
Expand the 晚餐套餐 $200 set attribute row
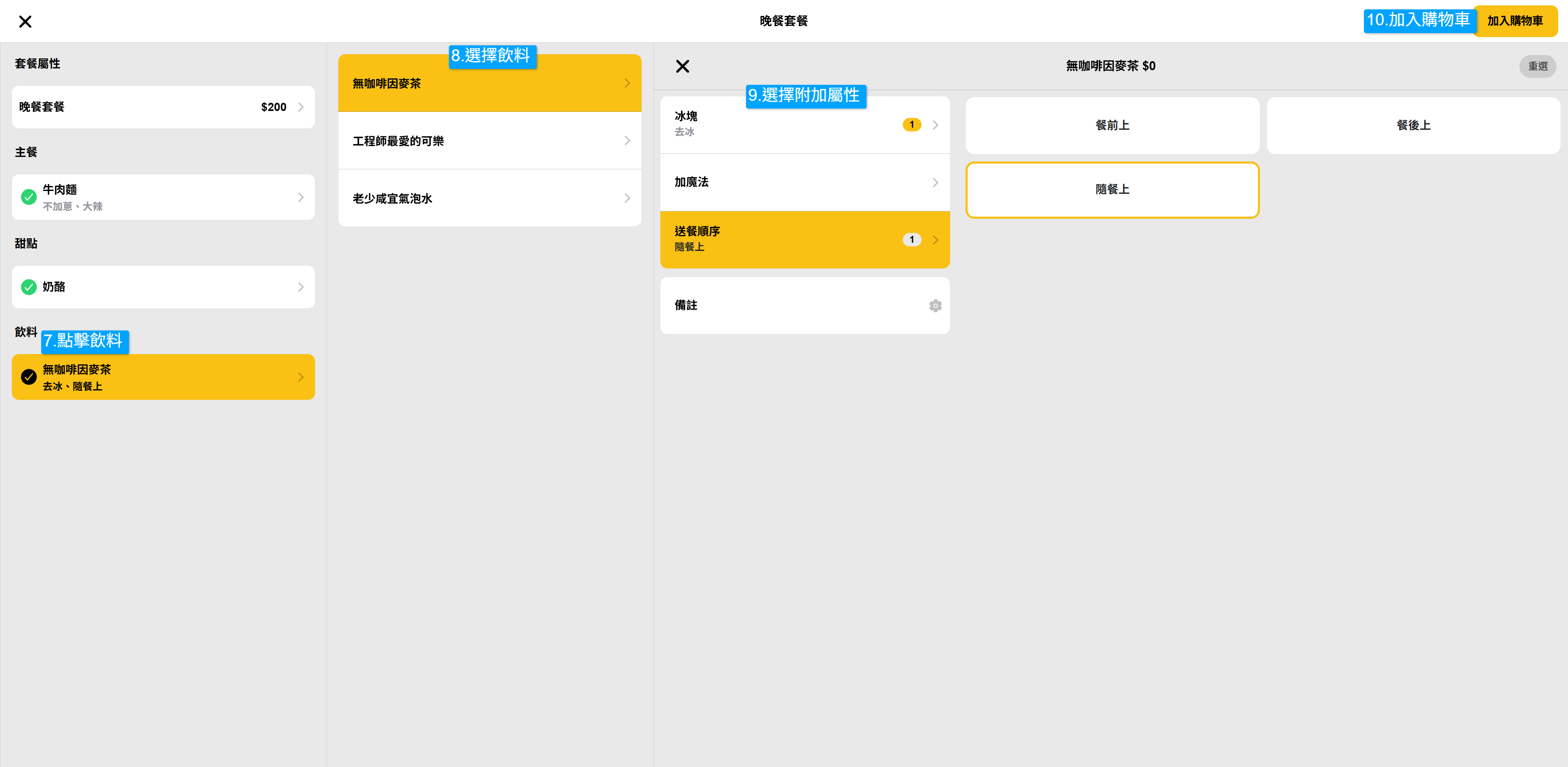point(163,107)
